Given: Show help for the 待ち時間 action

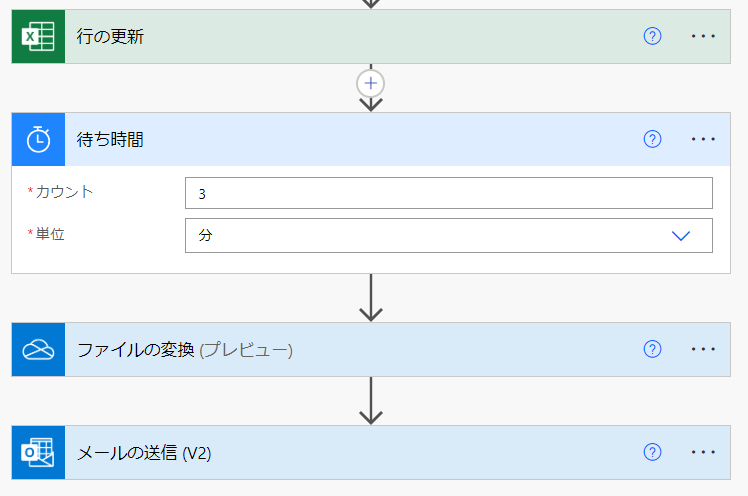Looking at the screenshot, I should pos(653,139).
